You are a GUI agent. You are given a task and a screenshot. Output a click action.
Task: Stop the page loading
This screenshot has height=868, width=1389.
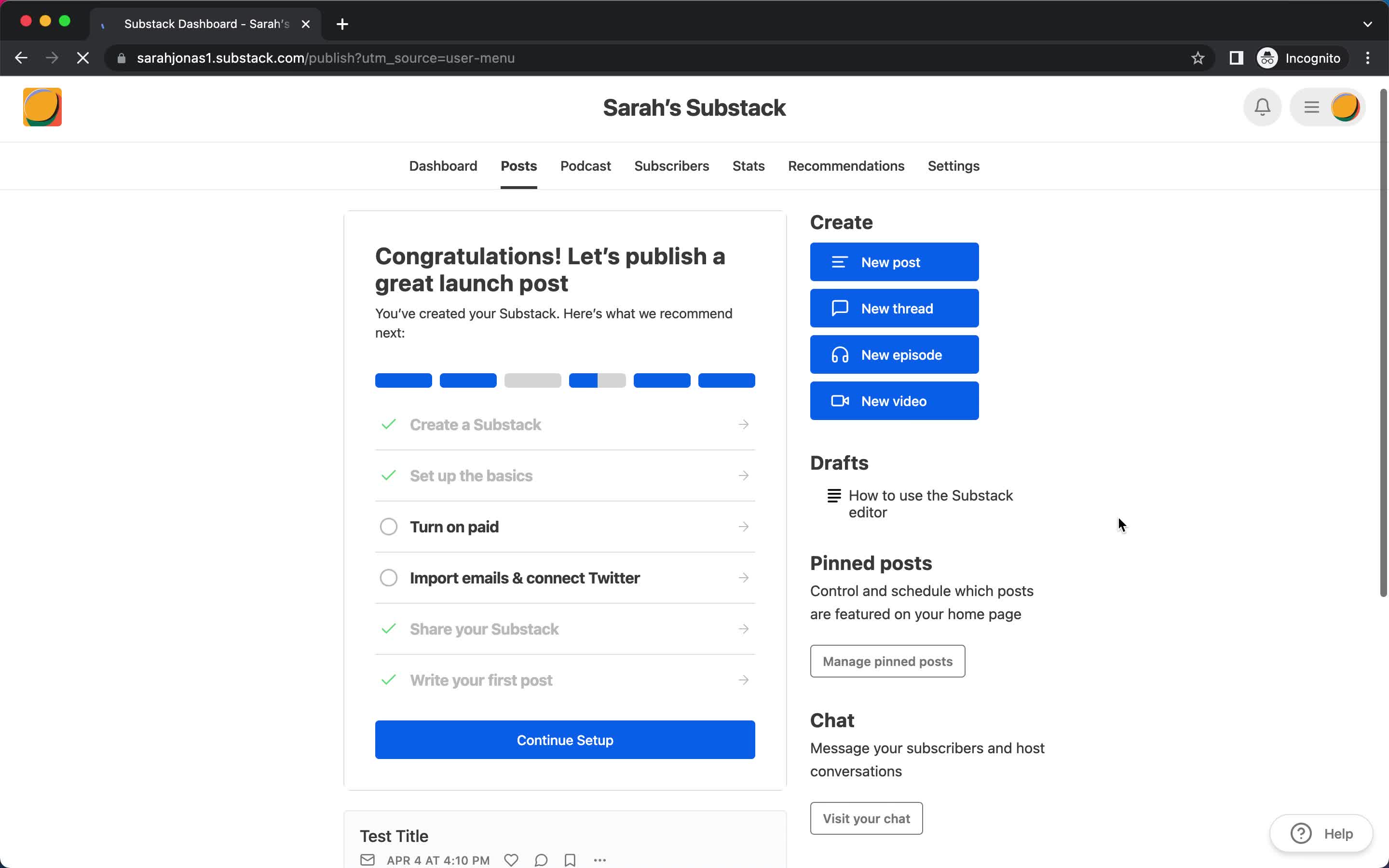click(x=82, y=58)
